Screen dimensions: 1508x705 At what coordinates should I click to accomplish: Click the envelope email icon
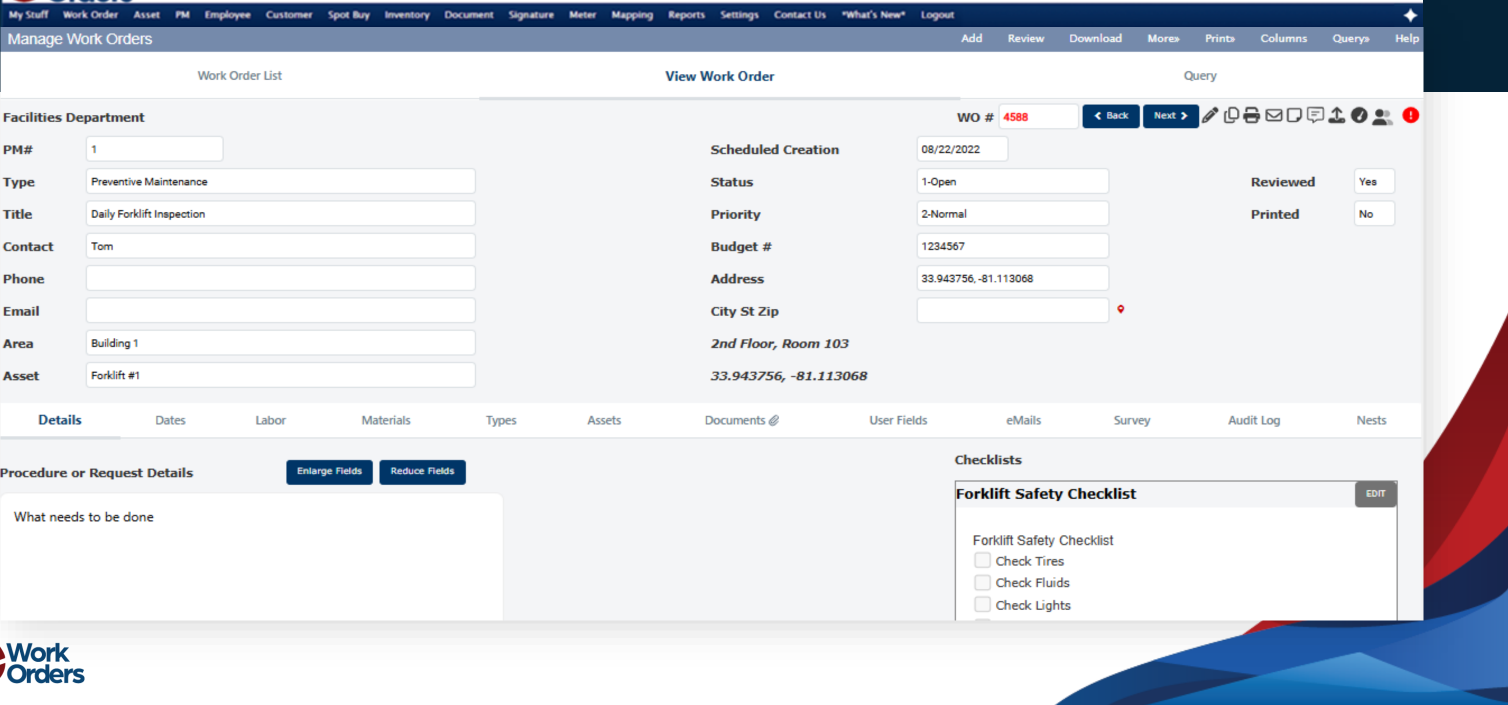(1273, 116)
